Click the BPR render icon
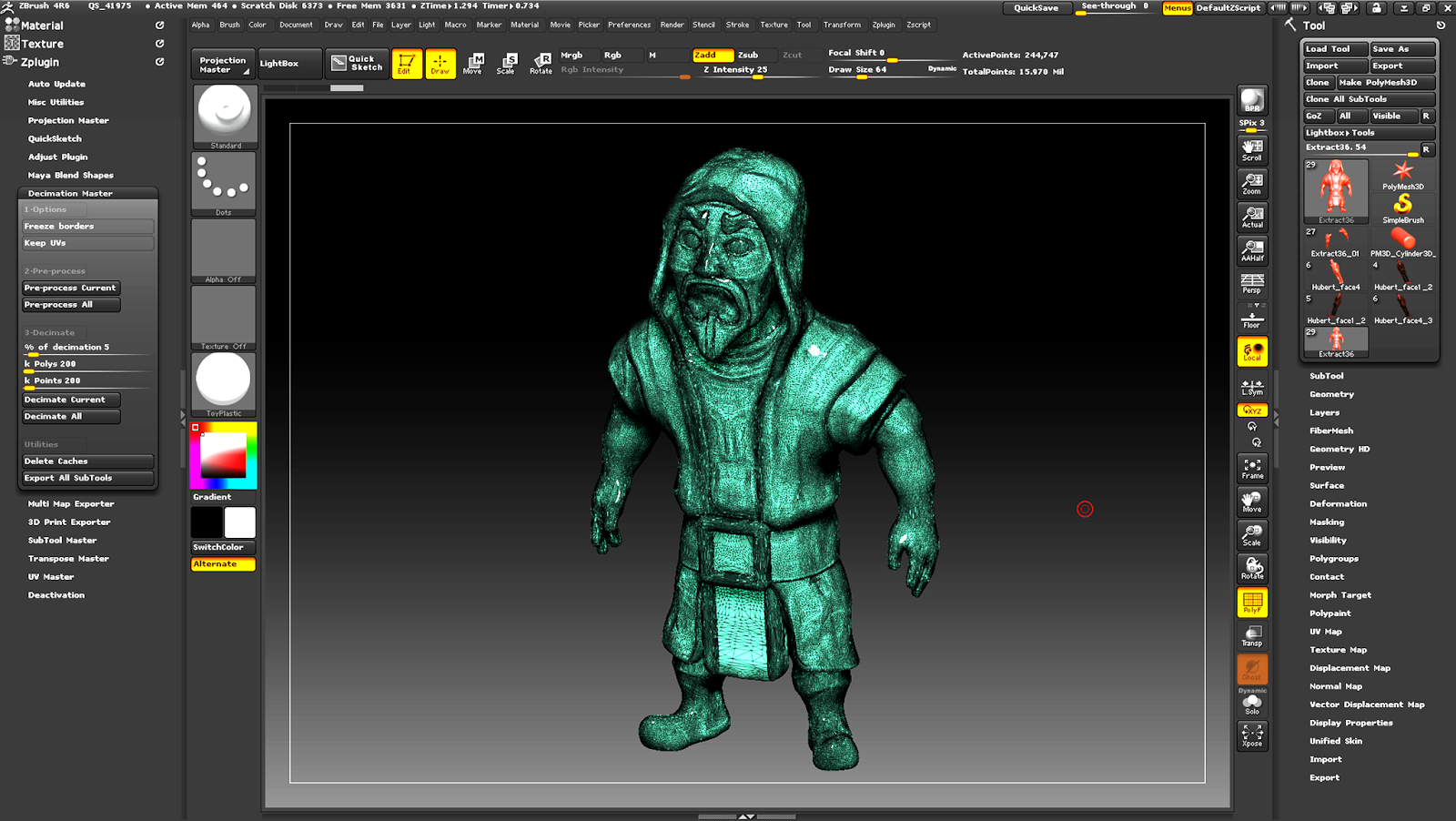This screenshot has width=1456, height=821. (x=1252, y=100)
